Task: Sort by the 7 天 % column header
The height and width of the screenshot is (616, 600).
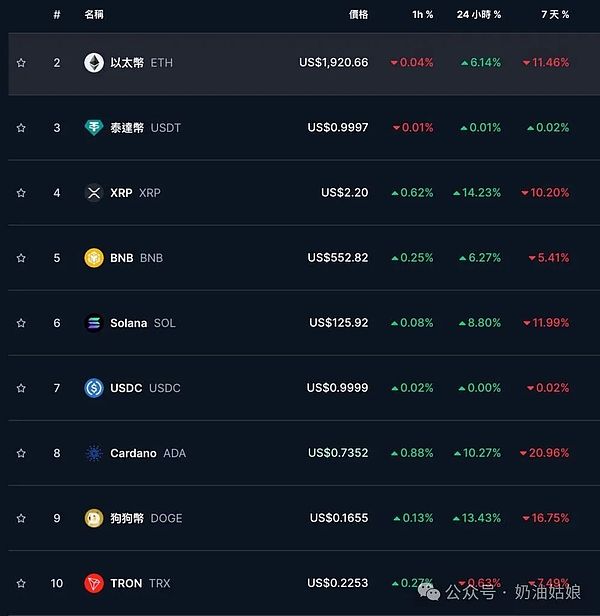Action: [552, 14]
